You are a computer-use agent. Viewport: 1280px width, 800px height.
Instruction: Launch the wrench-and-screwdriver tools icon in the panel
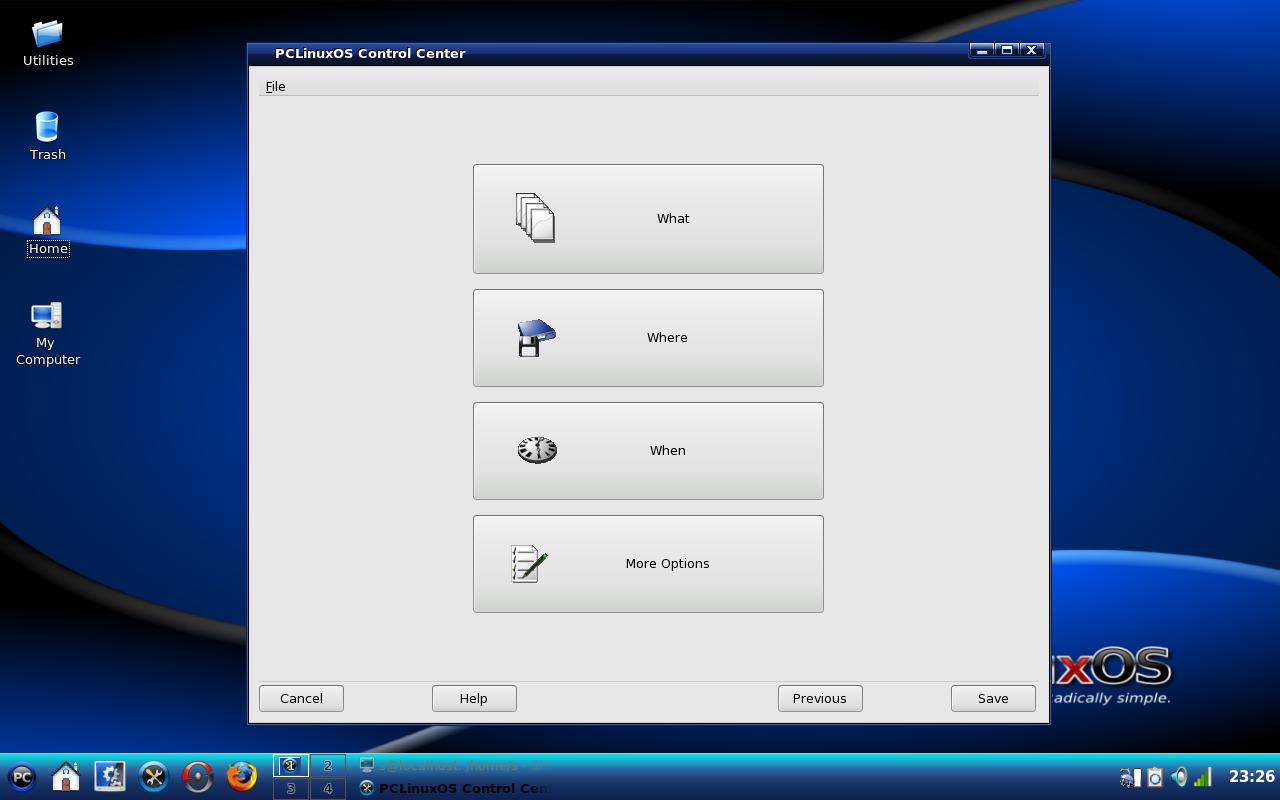pyautogui.click(x=154, y=777)
